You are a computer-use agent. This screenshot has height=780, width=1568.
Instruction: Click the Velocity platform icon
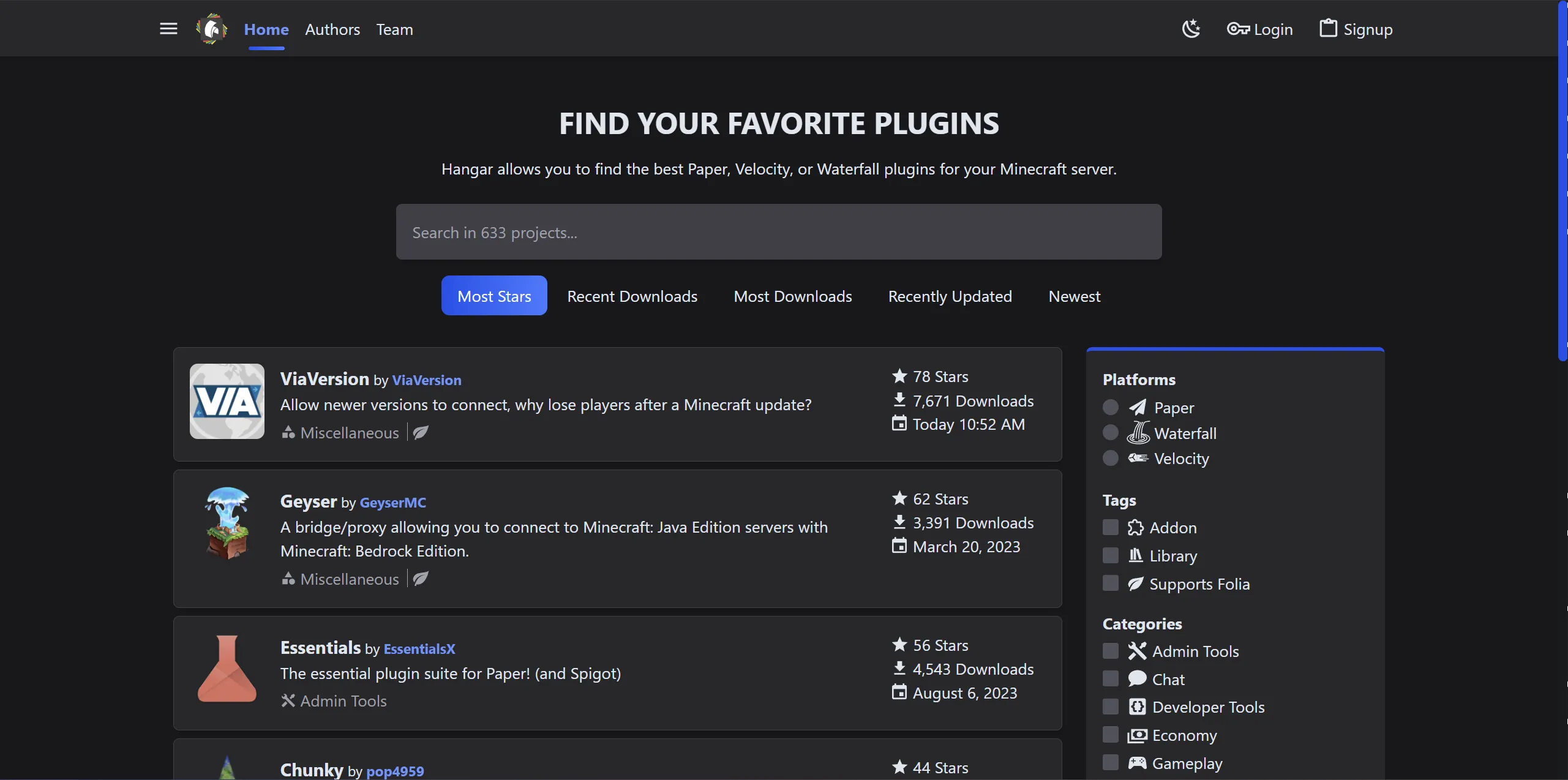1138,459
